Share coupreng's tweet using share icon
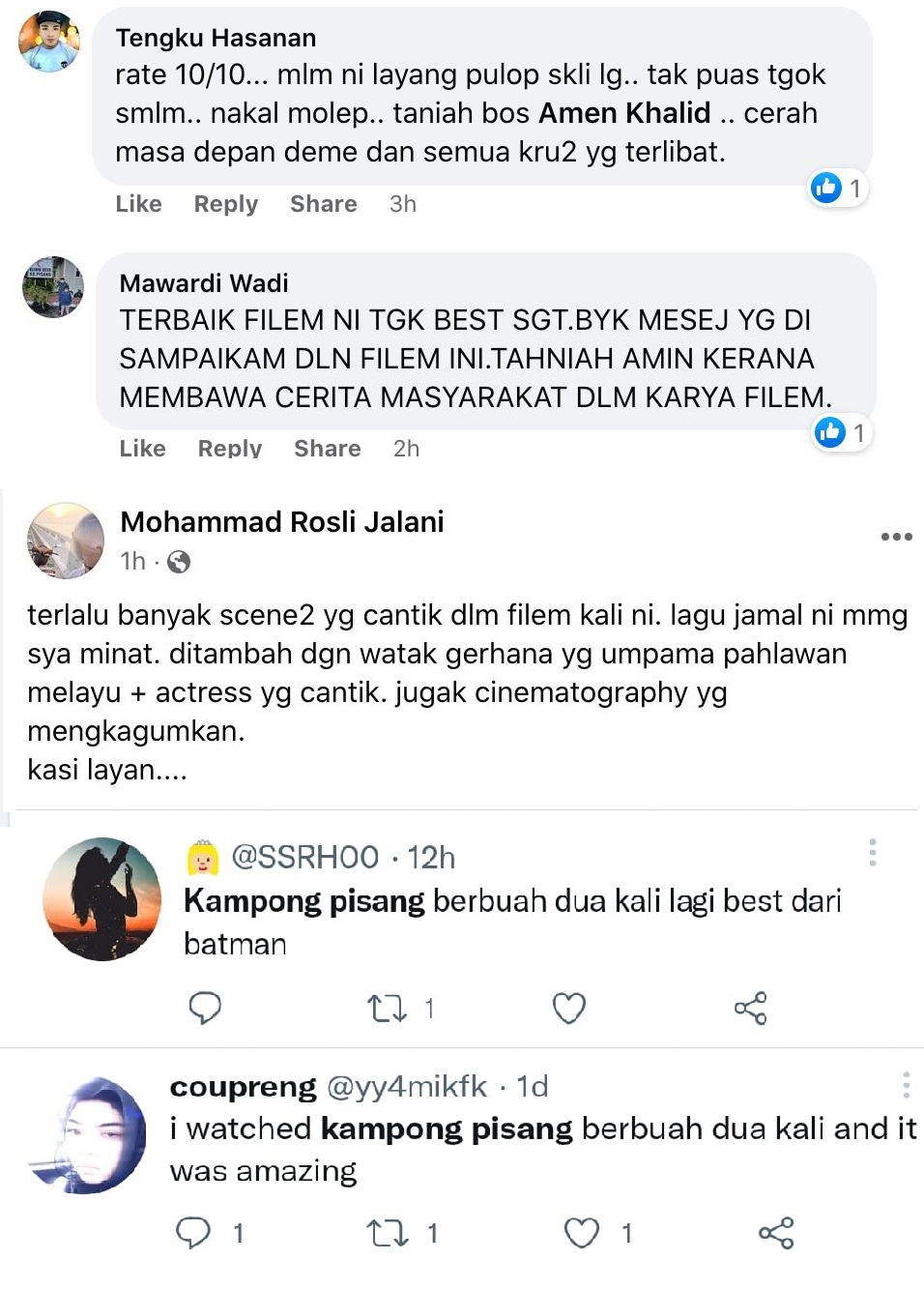Image resolution: width=924 pixels, height=1290 pixels. tap(776, 1233)
